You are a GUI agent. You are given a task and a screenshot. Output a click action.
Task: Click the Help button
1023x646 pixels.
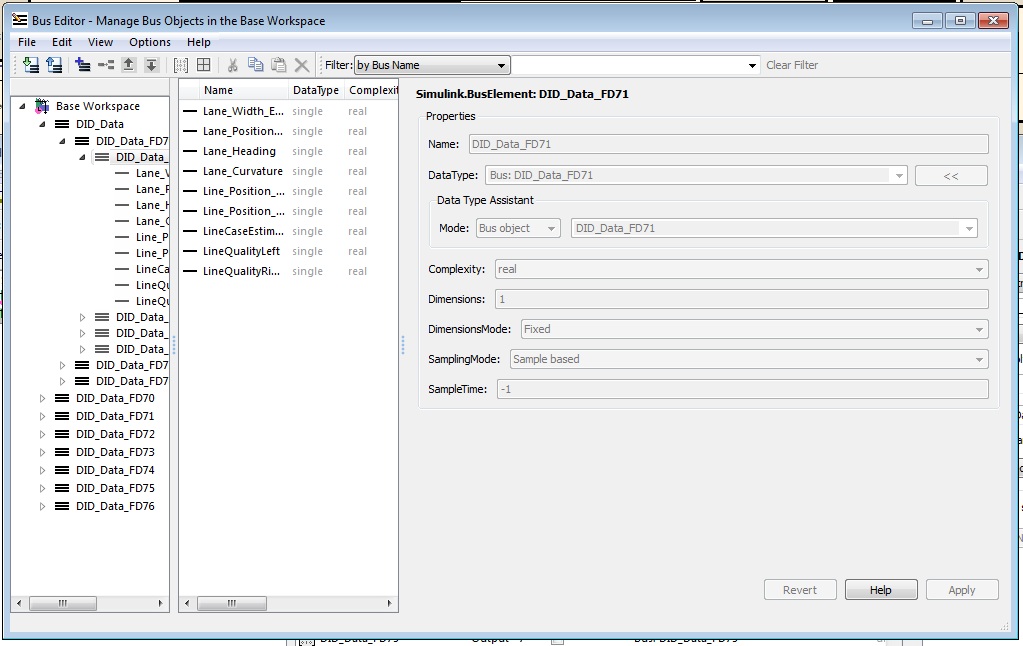880,590
